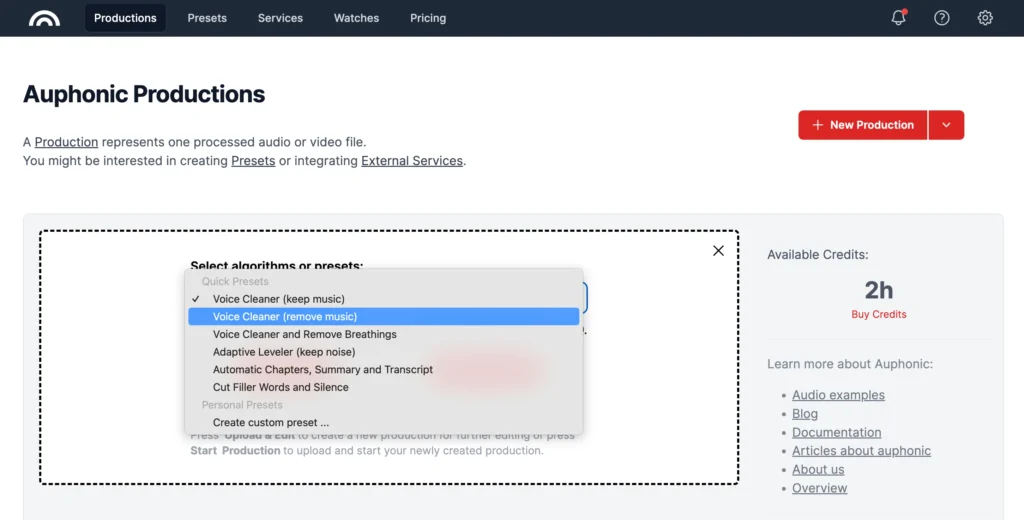Choose Cut Filler Words and Silence

[x=280, y=387]
